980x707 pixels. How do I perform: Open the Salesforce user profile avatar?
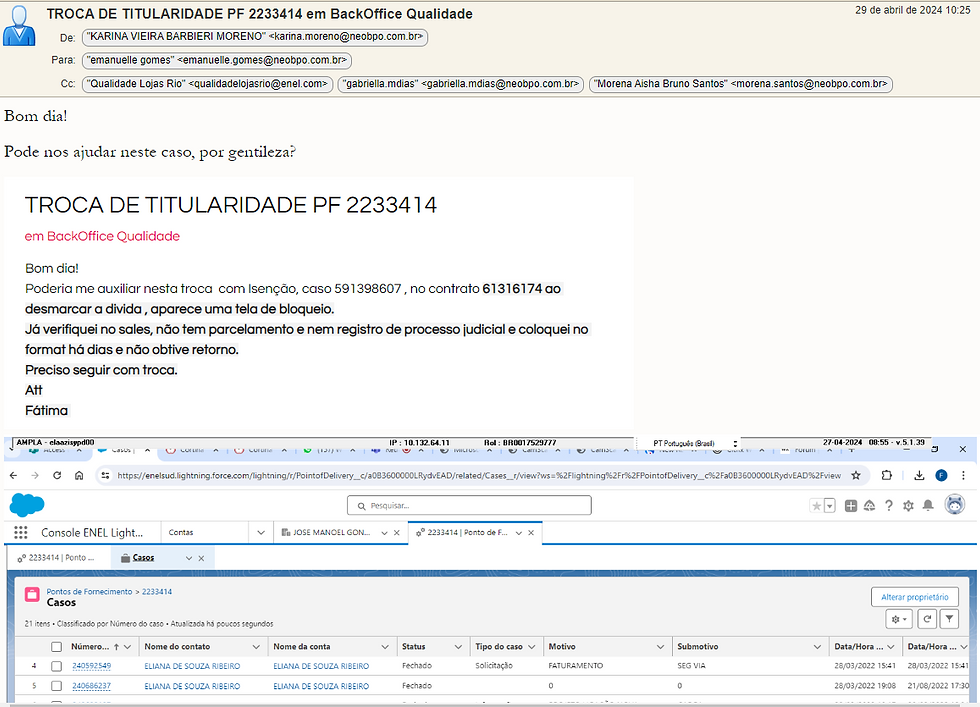click(954, 504)
